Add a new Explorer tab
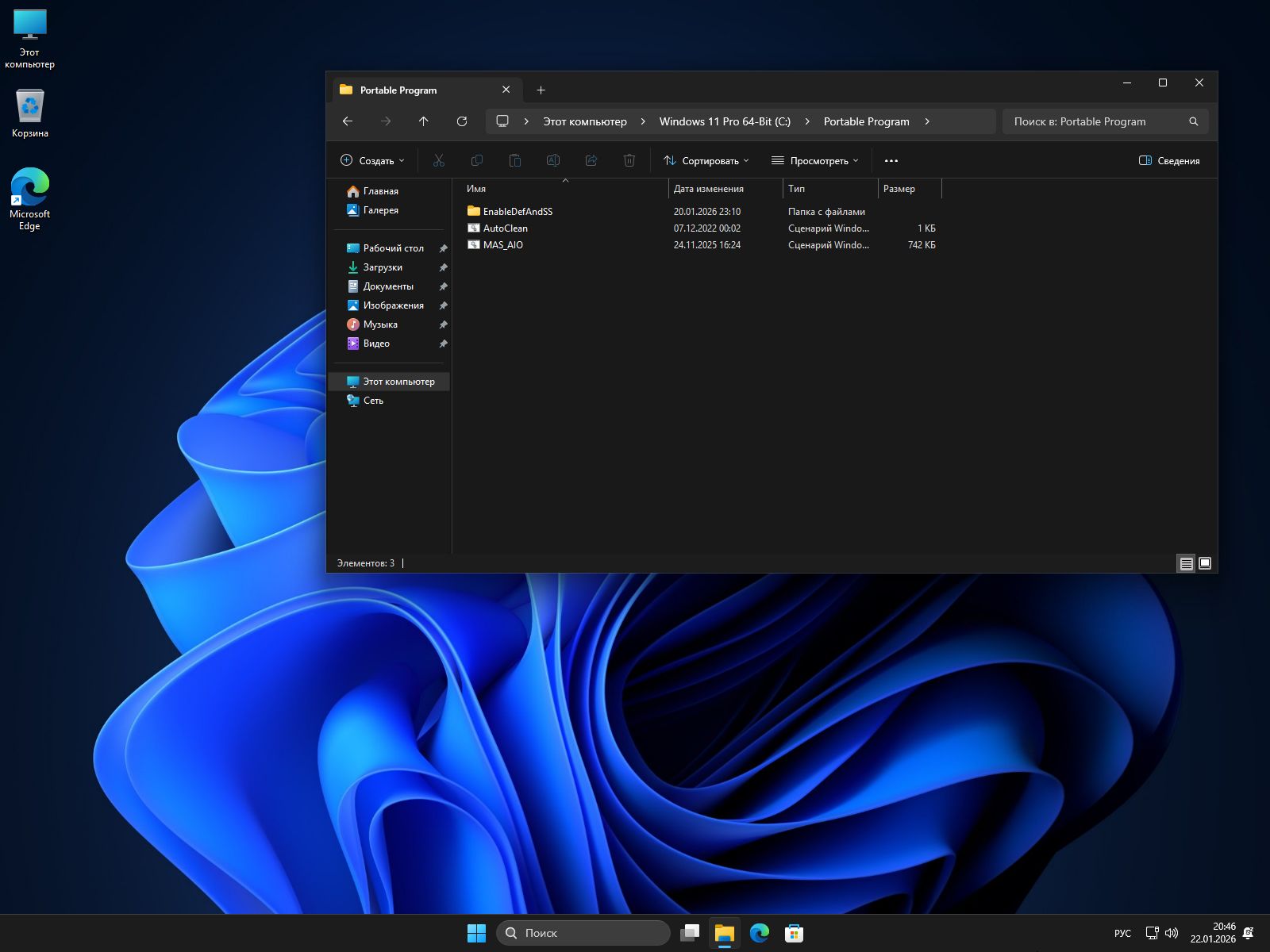The height and width of the screenshot is (952, 1270). 541,90
